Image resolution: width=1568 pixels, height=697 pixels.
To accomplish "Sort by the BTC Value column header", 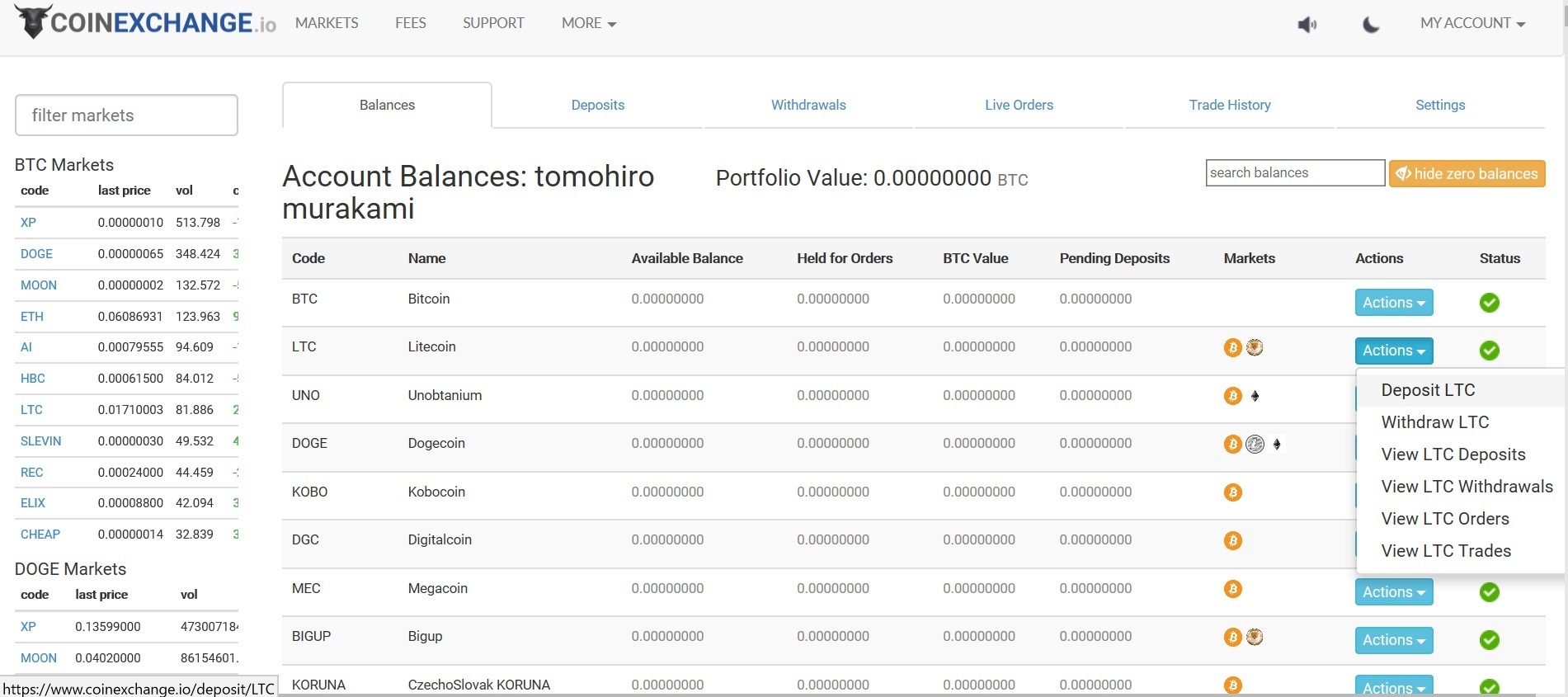I will click(975, 258).
